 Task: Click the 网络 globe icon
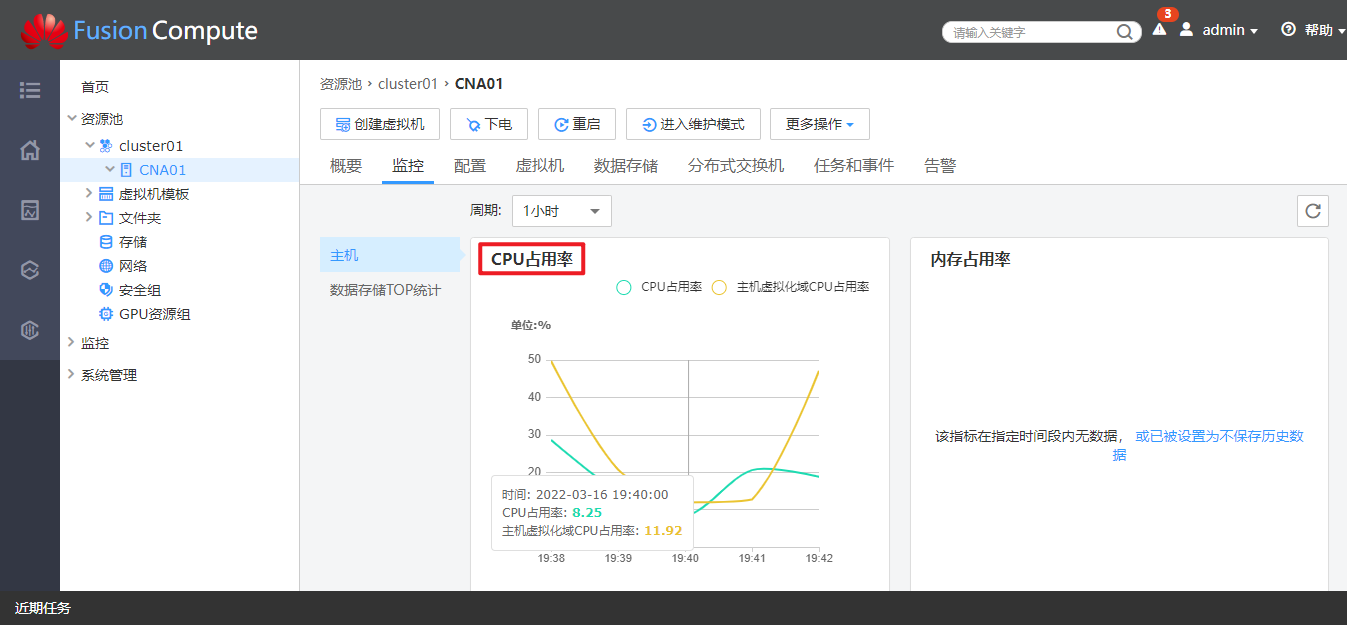pos(106,266)
